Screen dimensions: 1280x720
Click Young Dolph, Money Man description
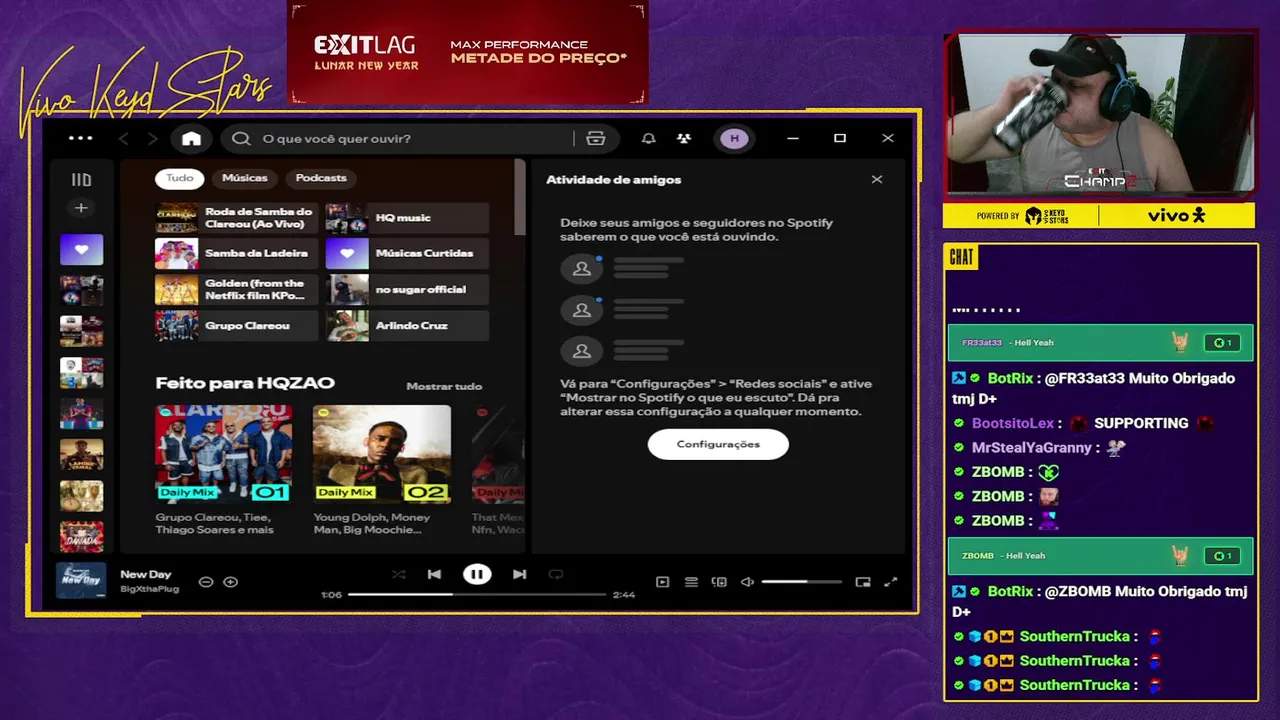coord(371,523)
